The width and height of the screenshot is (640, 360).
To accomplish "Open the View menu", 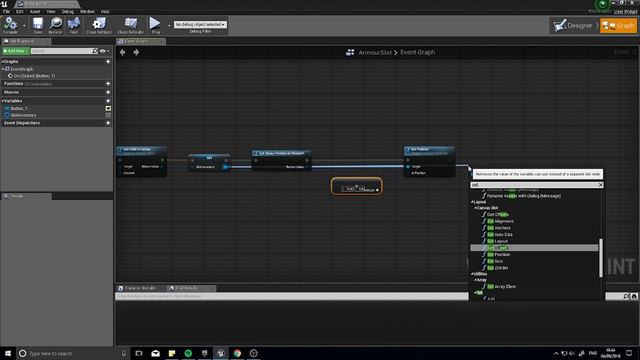I will pyautogui.click(x=51, y=11).
